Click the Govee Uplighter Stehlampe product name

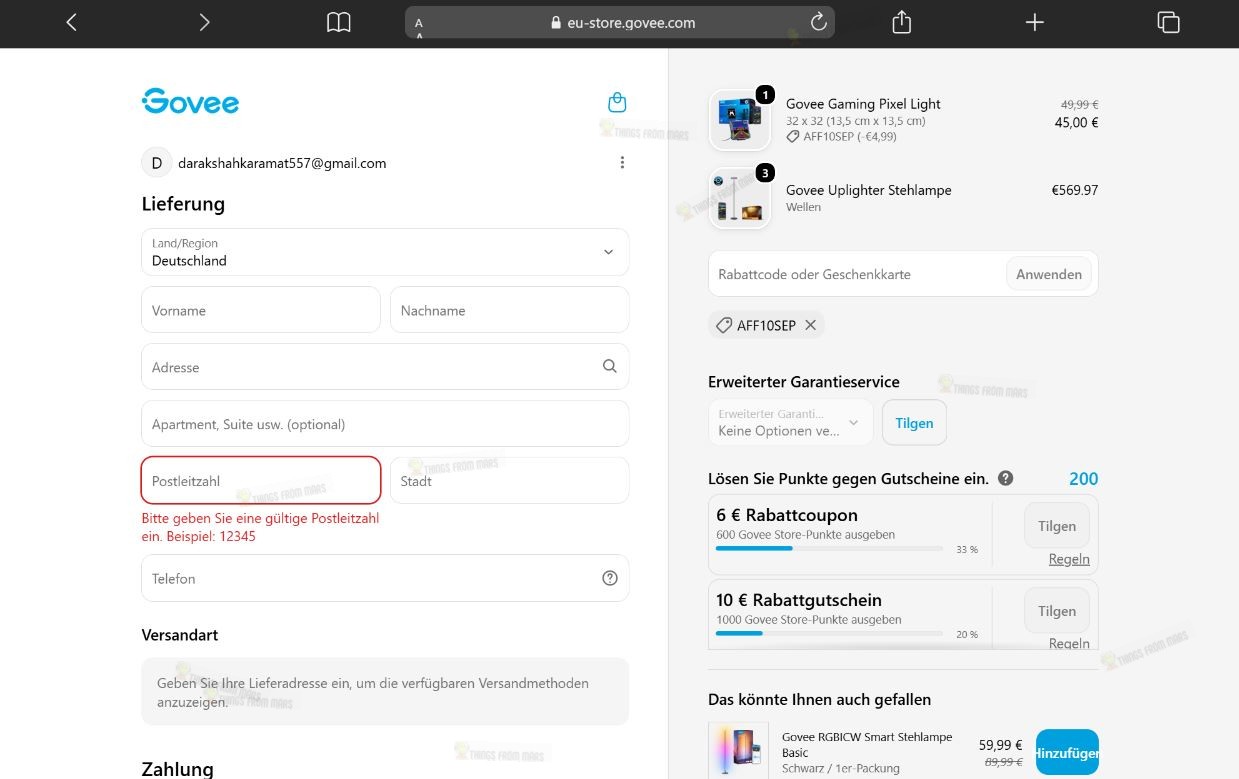point(868,190)
